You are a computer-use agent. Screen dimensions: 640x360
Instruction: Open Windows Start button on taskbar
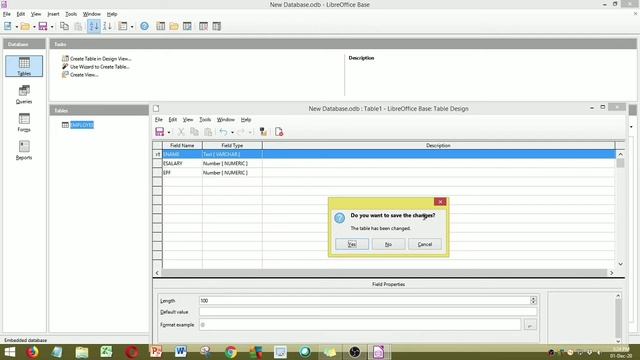tap(10, 352)
